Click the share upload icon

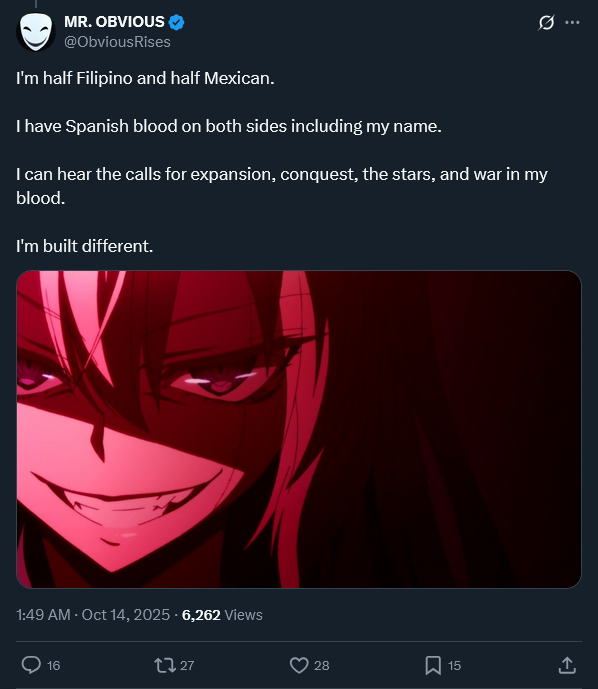(x=567, y=665)
